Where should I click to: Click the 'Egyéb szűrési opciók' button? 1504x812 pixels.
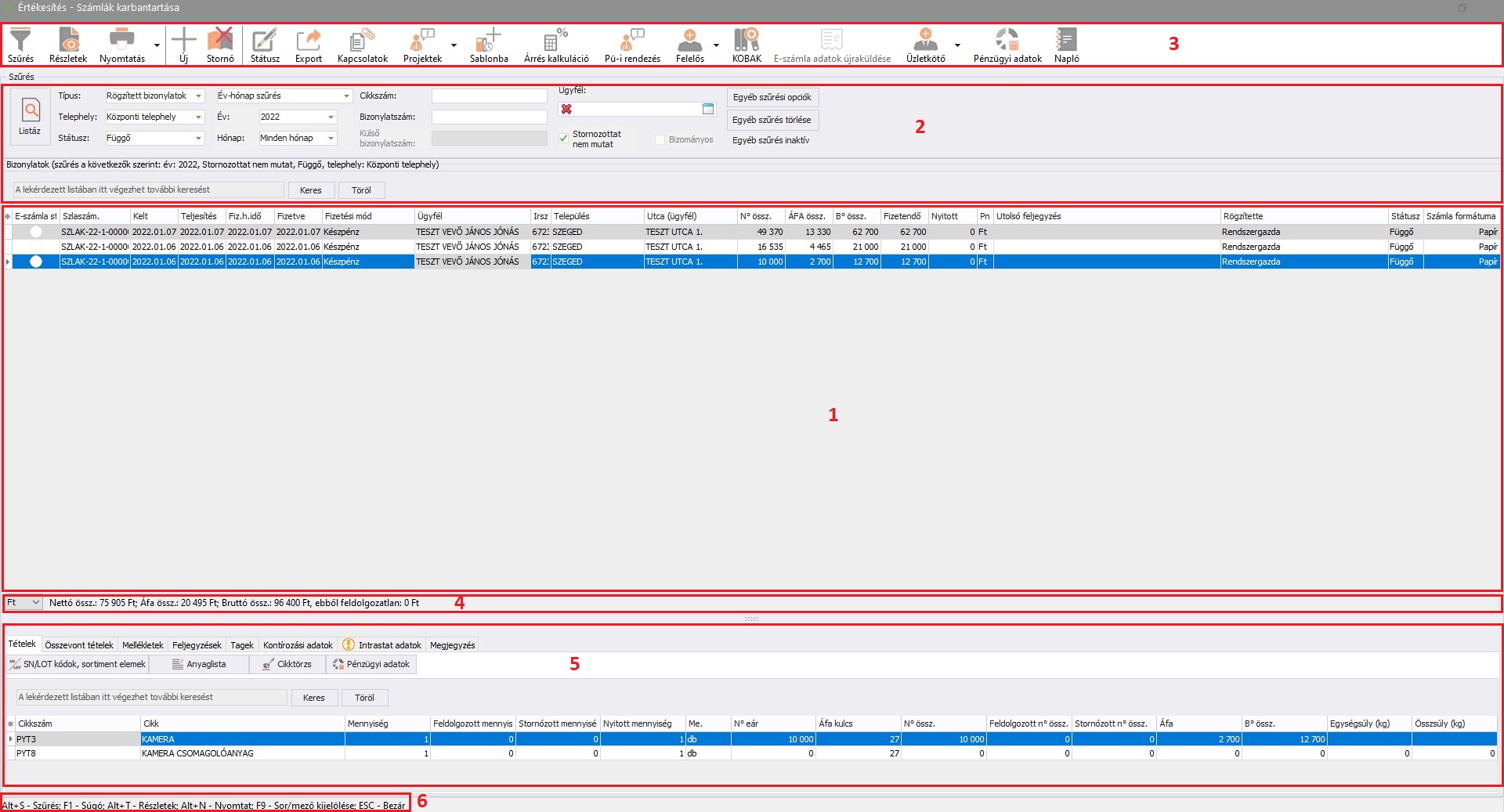772,97
